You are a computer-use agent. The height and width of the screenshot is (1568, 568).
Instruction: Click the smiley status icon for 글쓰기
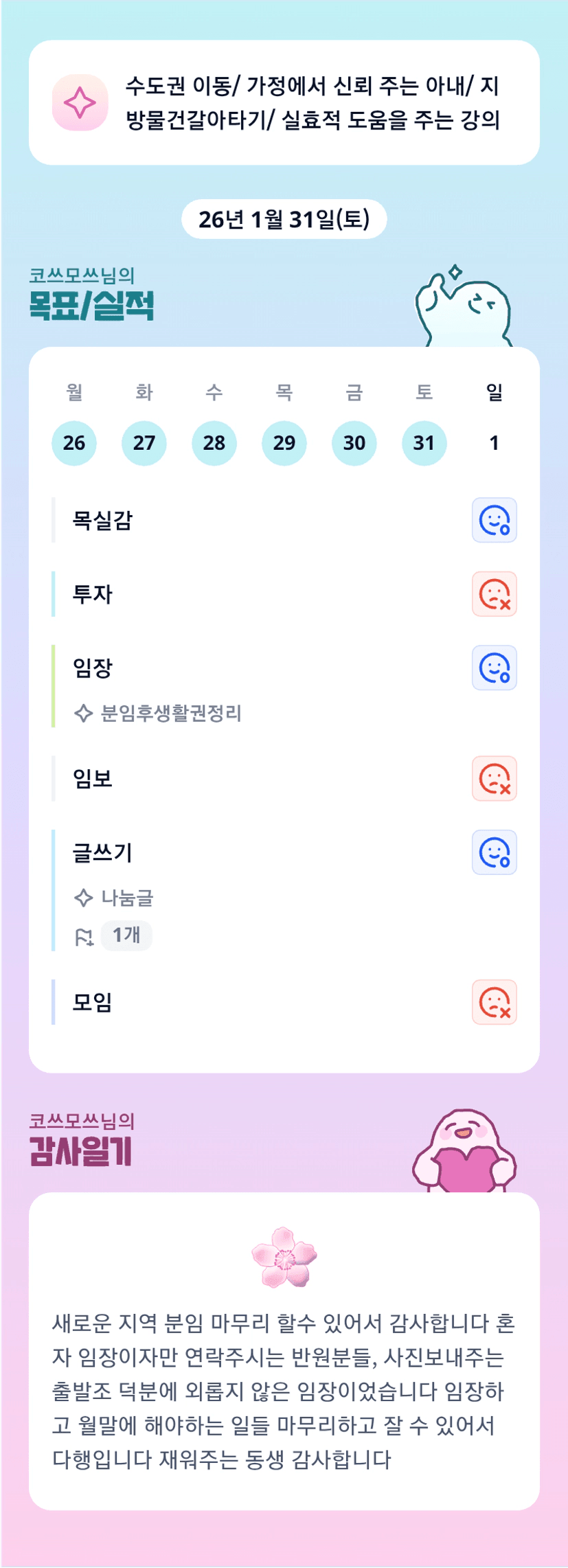(494, 852)
